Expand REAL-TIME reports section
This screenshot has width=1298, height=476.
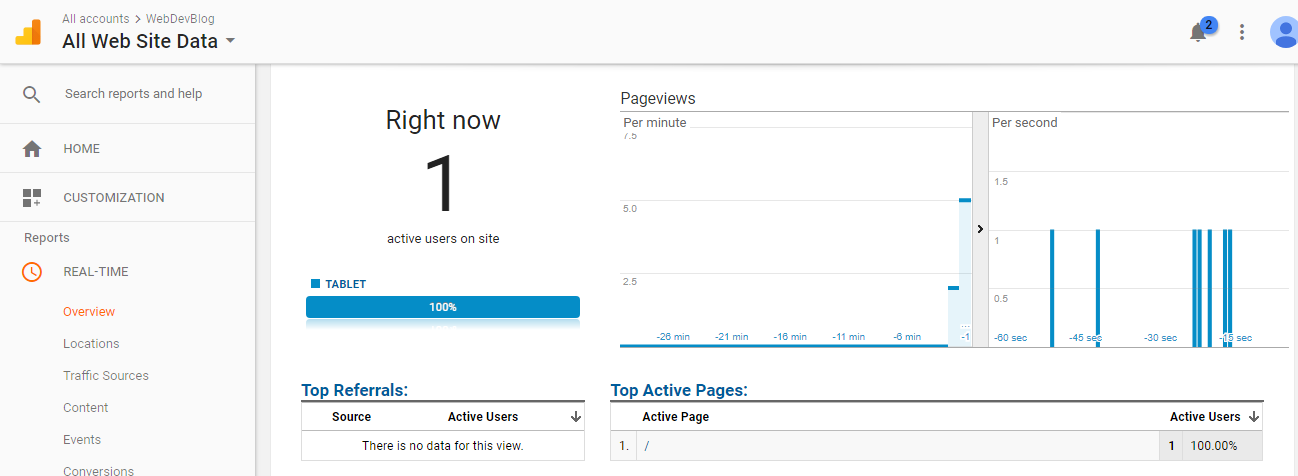pyautogui.click(x=96, y=272)
